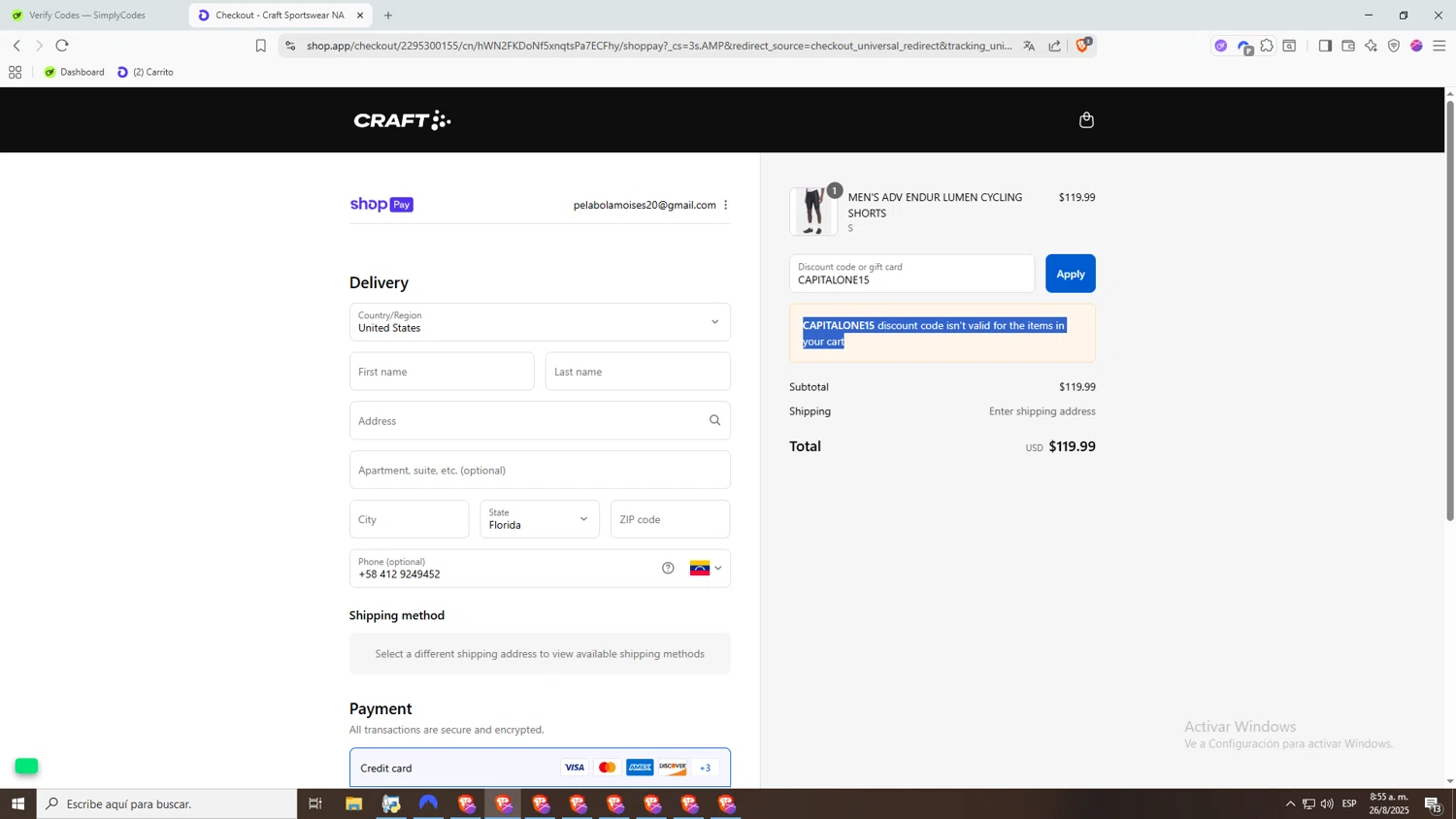Open the browser hamburger main menu
Viewport: 1456px width, 819px height.
pyautogui.click(x=1439, y=46)
